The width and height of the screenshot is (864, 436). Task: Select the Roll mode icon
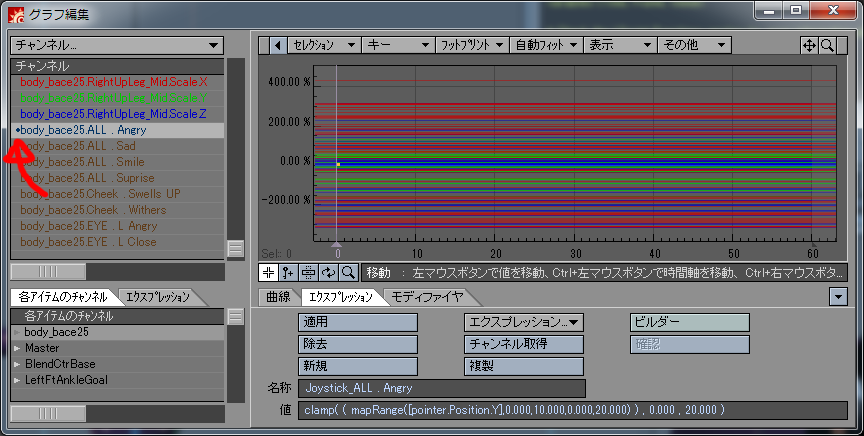328,272
